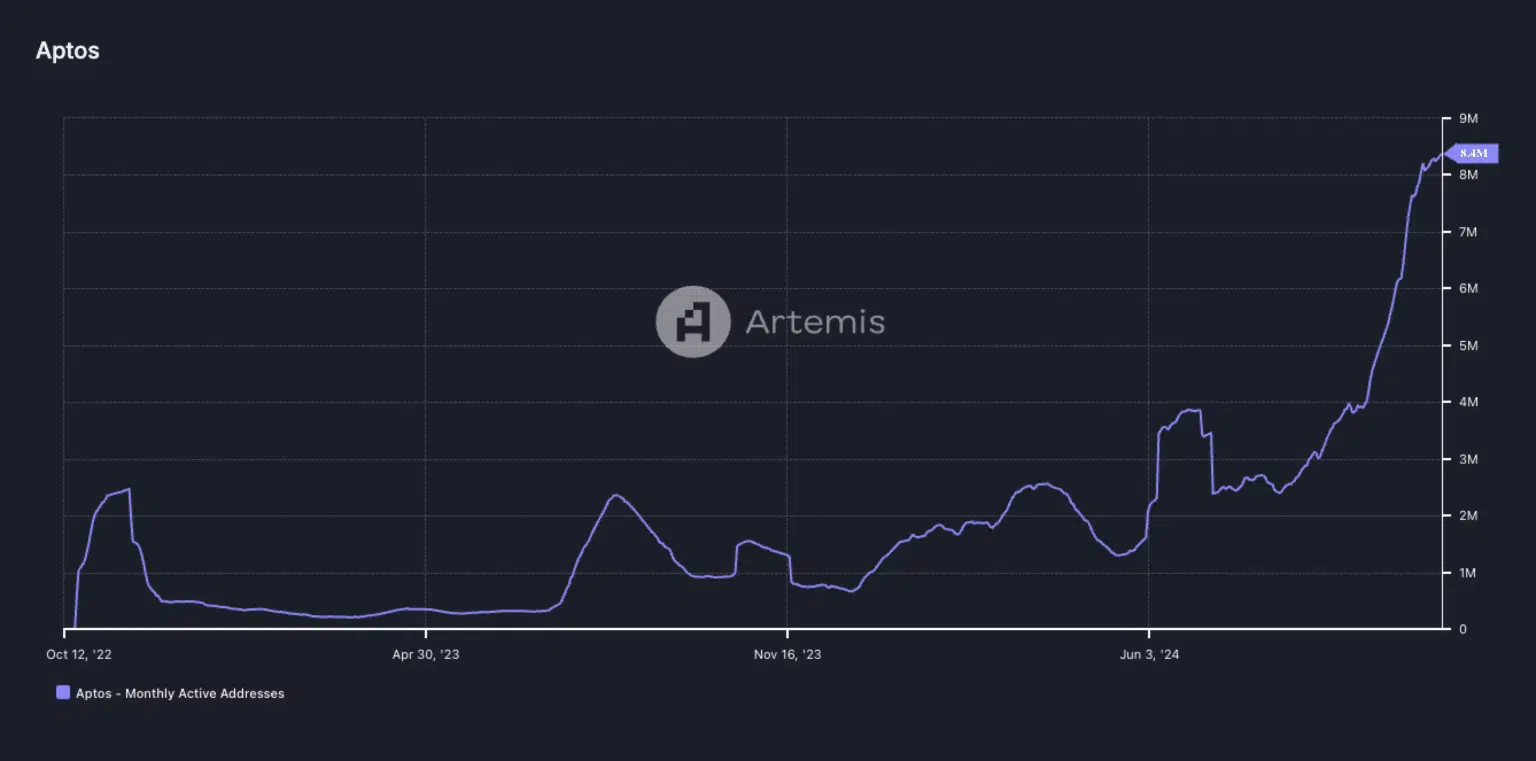The height and width of the screenshot is (761, 1536).
Task: Click the 3M y-axis label
Action: [x=1468, y=459]
